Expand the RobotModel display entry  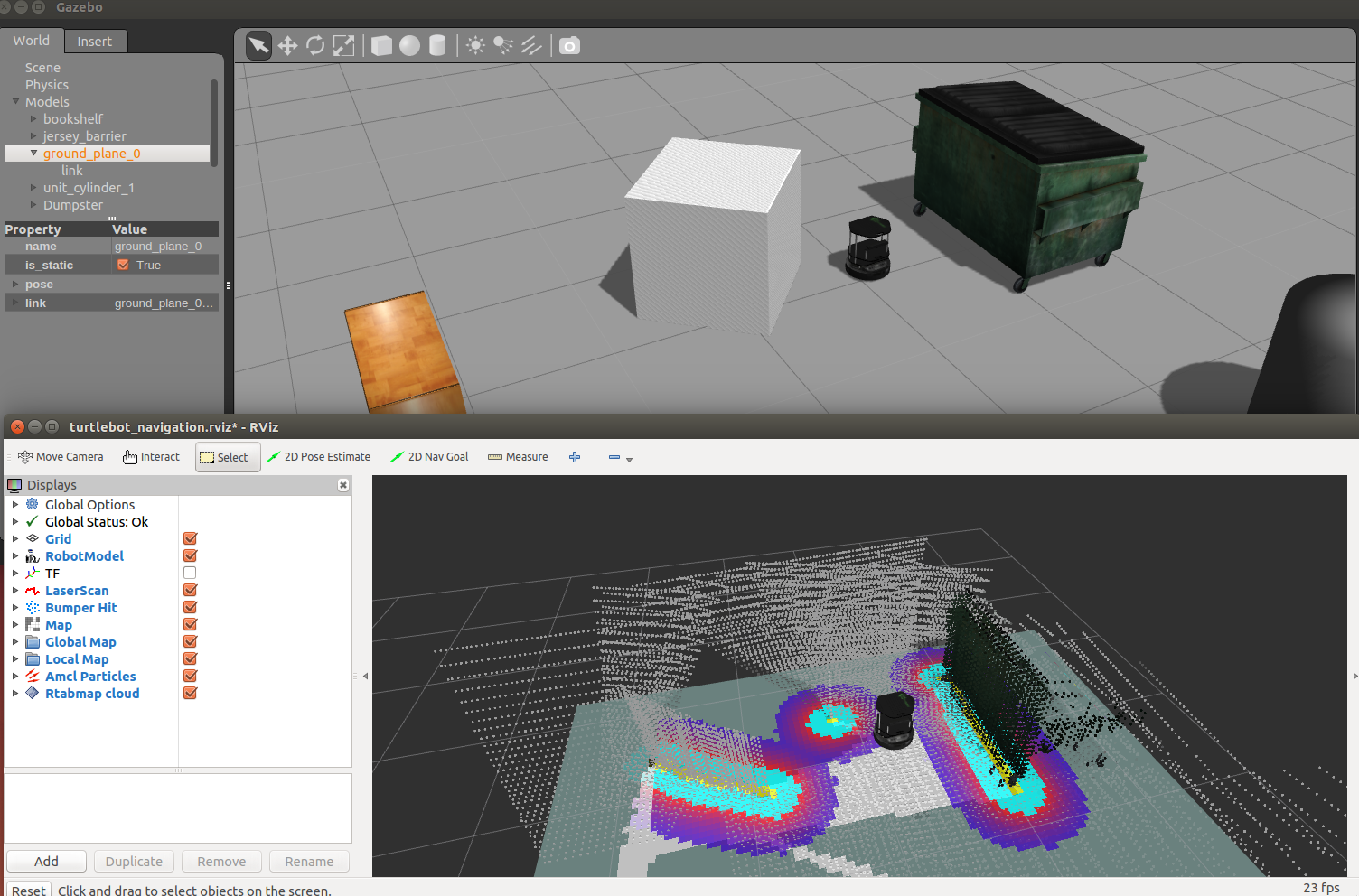[x=15, y=555]
